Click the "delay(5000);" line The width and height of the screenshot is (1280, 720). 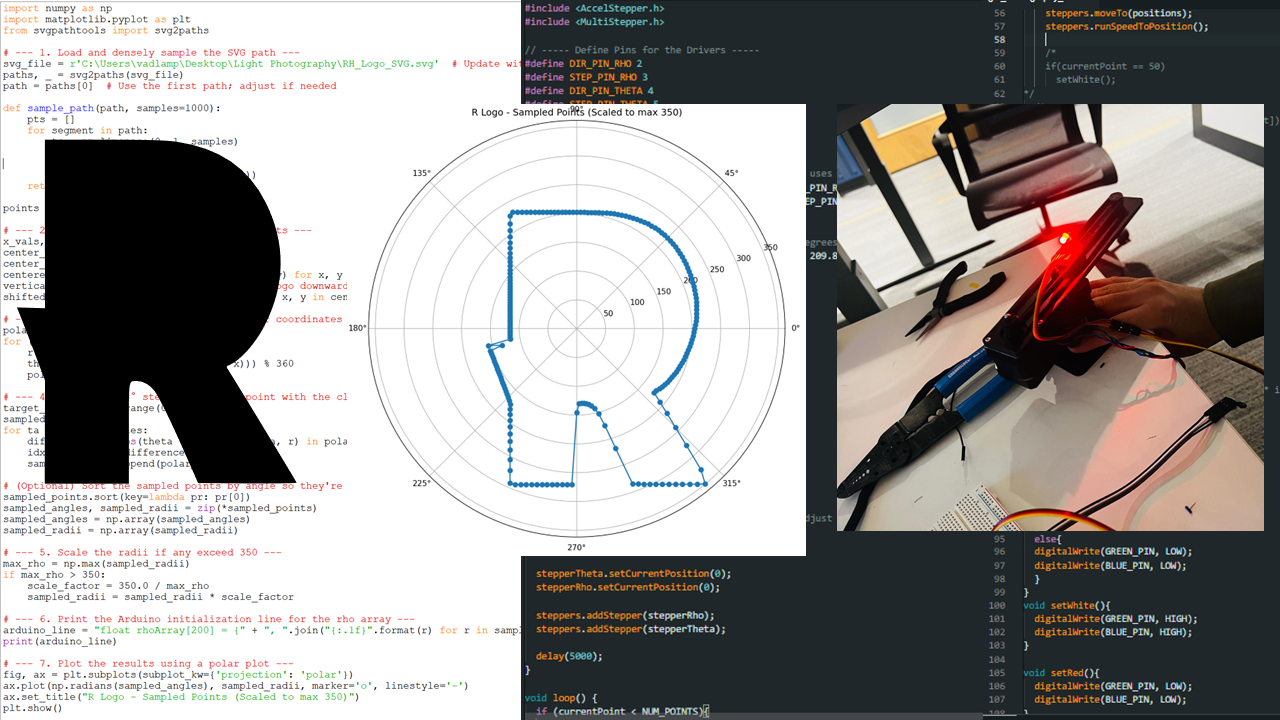coord(568,656)
